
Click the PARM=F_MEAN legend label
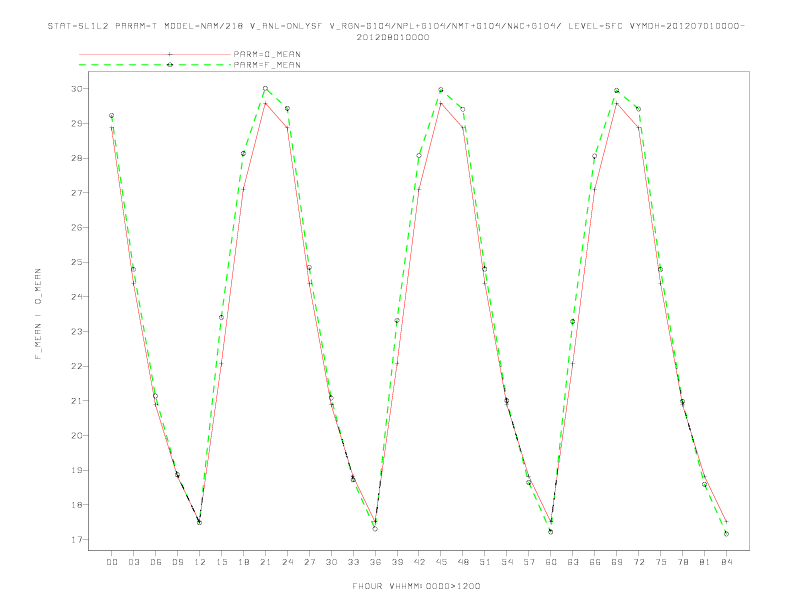point(267,65)
